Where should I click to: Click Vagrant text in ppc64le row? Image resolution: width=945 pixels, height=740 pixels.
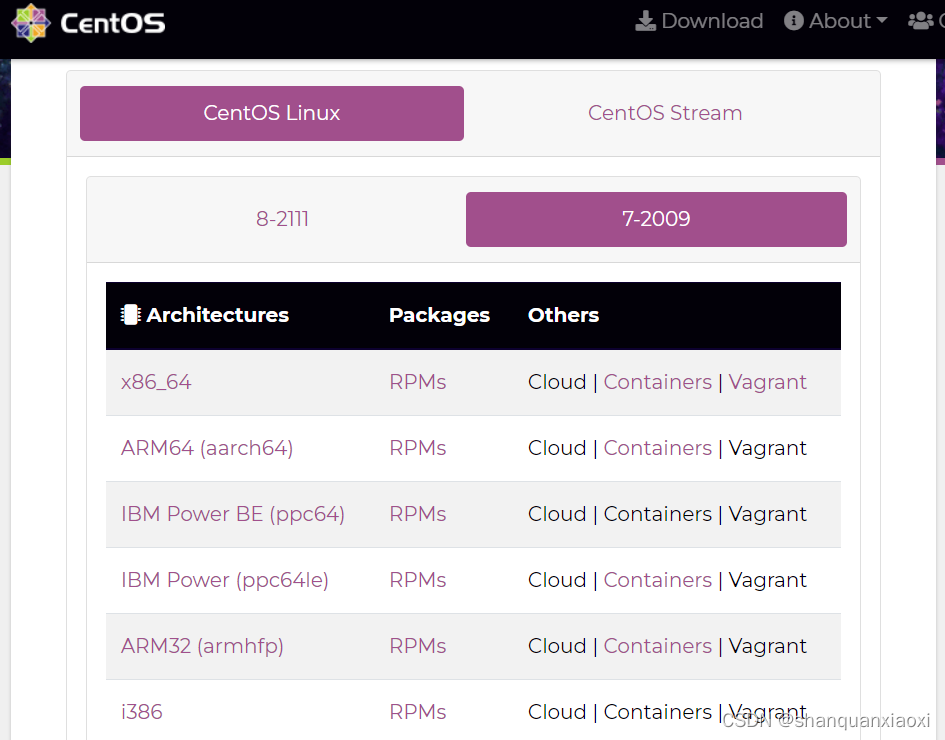(x=767, y=581)
